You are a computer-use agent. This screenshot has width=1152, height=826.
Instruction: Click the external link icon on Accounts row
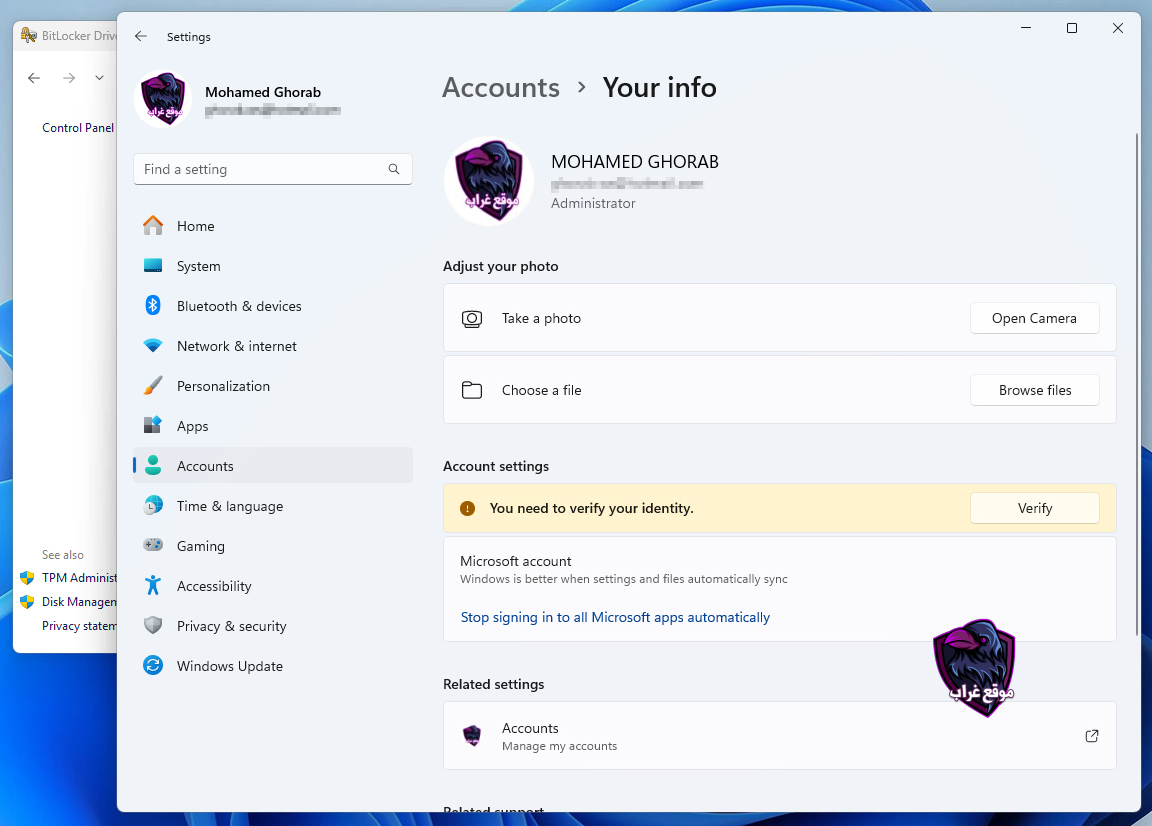point(1092,736)
